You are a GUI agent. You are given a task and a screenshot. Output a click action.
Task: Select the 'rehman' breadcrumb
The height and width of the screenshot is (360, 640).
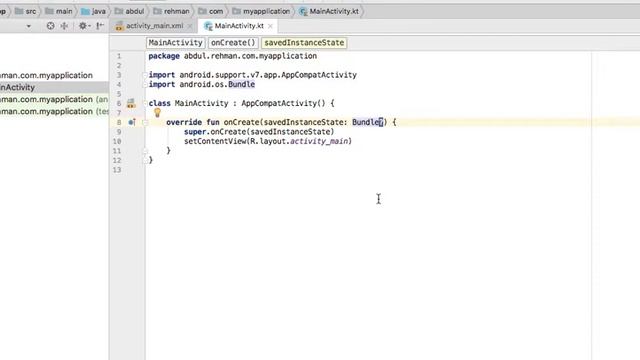click(x=171, y=11)
